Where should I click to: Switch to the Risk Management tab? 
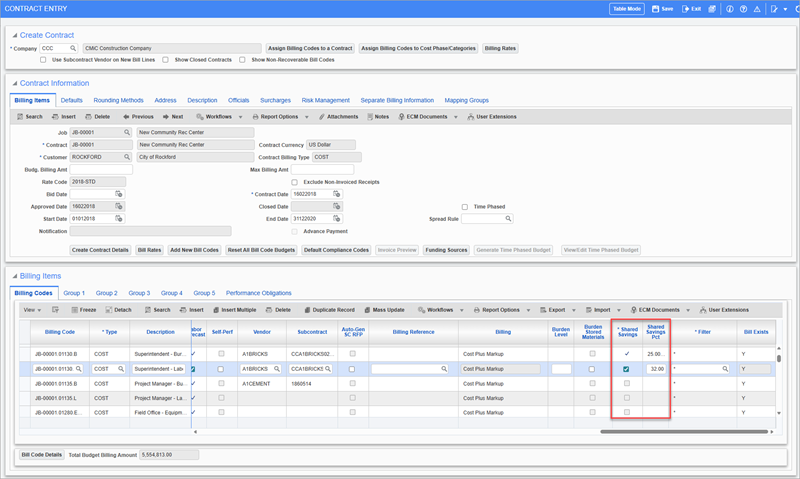326,100
